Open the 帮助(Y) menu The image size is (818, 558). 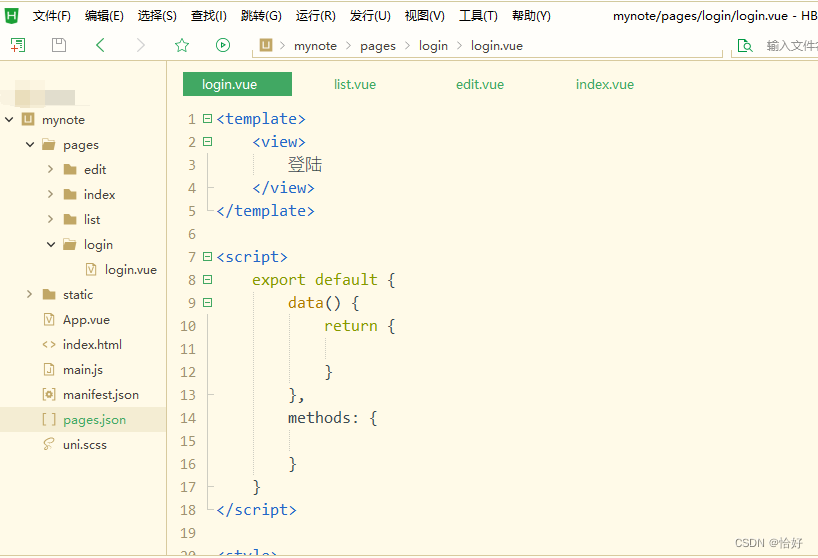[x=531, y=16]
